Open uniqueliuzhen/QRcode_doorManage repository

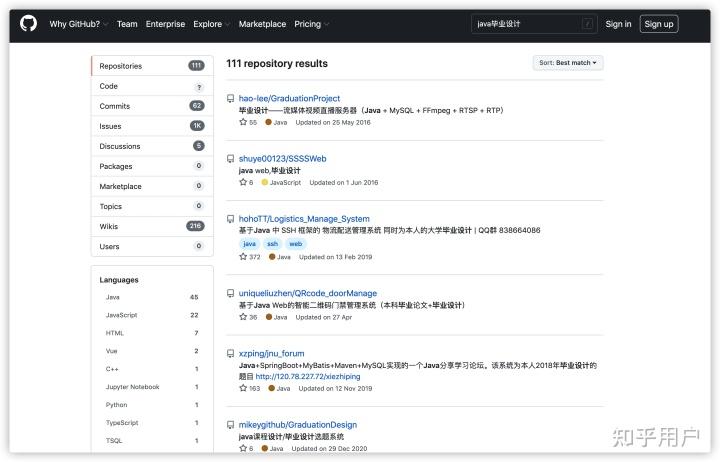coord(308,293)
